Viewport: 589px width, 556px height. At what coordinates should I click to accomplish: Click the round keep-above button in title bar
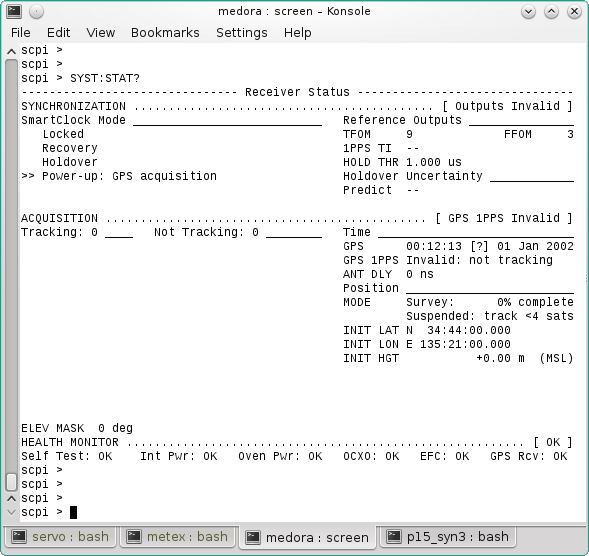(x=36, y=12)
